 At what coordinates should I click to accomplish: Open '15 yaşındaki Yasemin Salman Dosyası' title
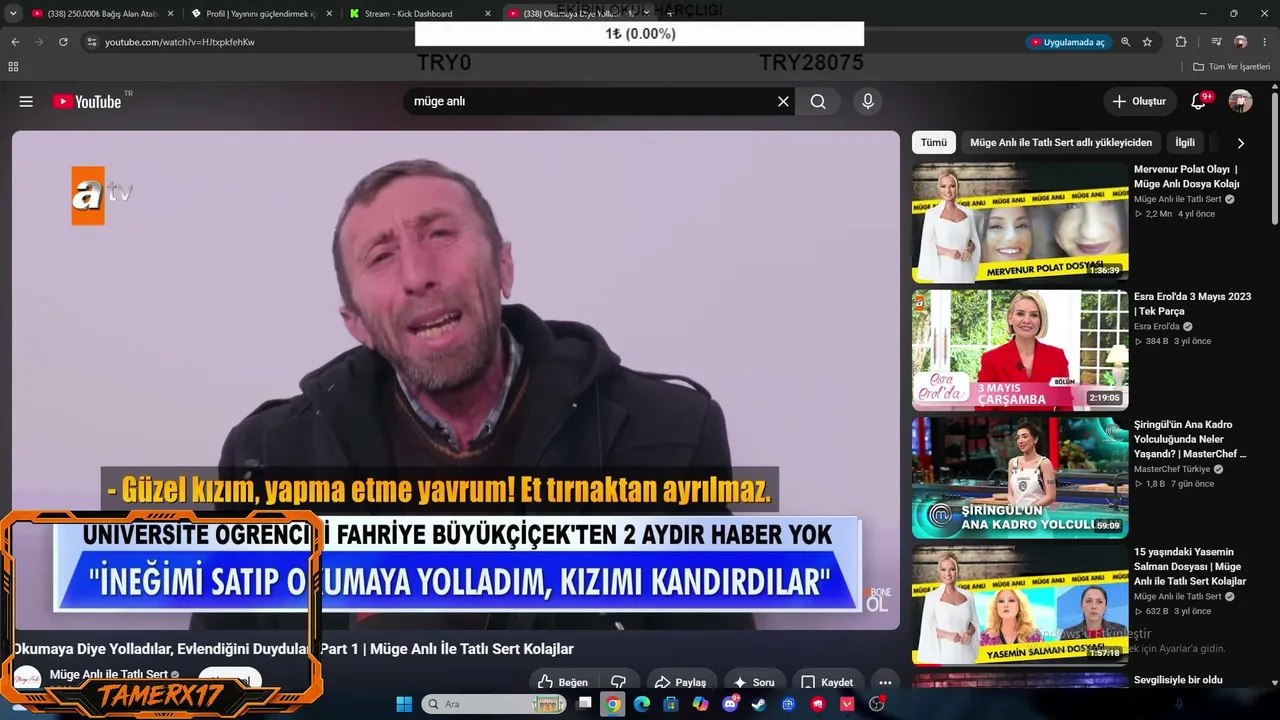click(x=1190, y=566)
